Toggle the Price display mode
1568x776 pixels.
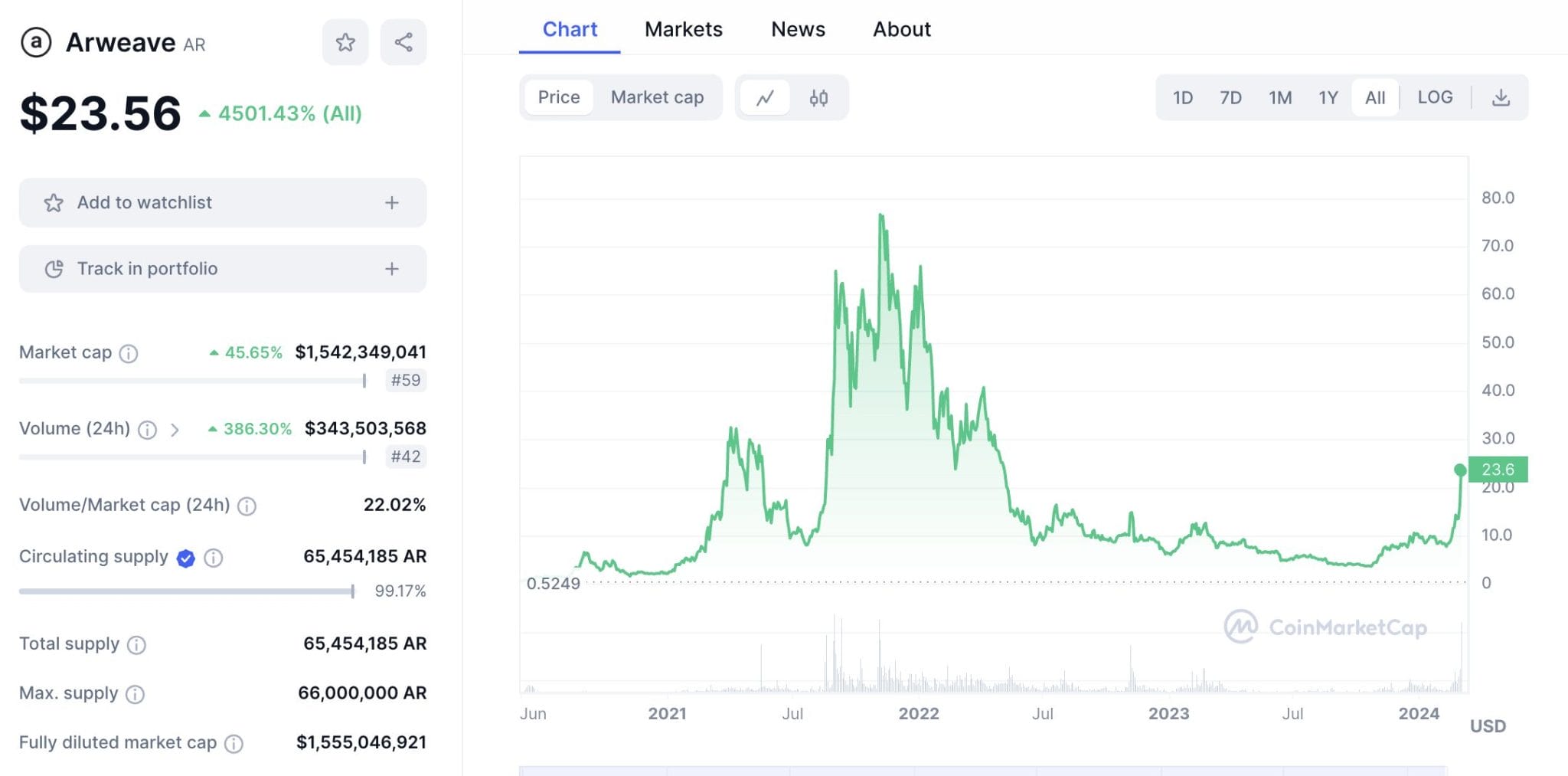click(x=558, y=97)
